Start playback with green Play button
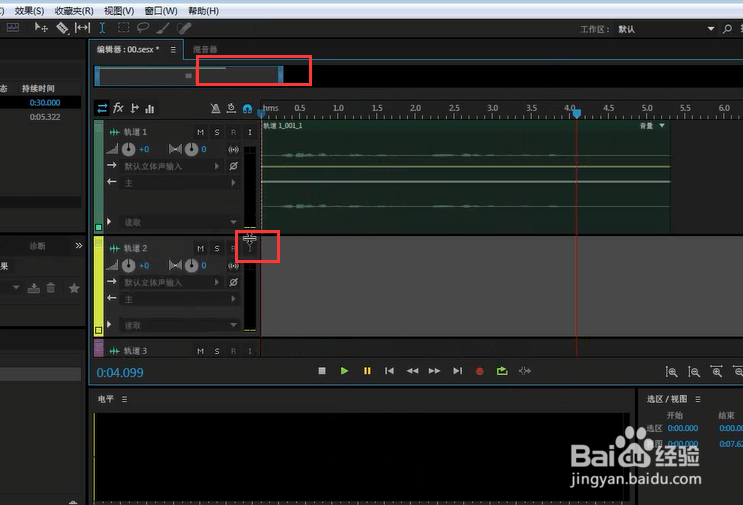This screenshot has height=505, width=743. (344, 371)
